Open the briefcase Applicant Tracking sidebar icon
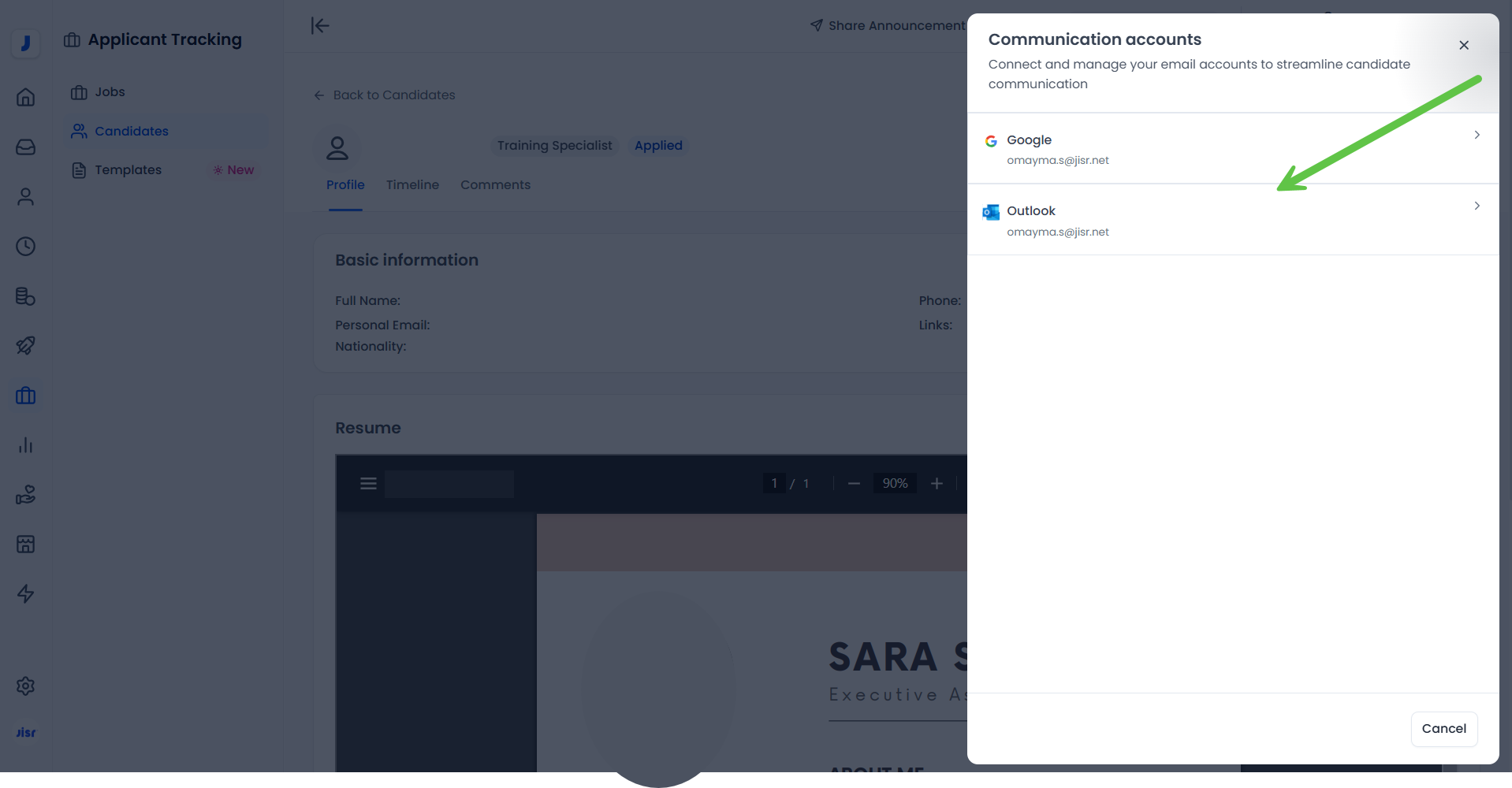This screenshot has width=1512, height=788. [26, 396]
